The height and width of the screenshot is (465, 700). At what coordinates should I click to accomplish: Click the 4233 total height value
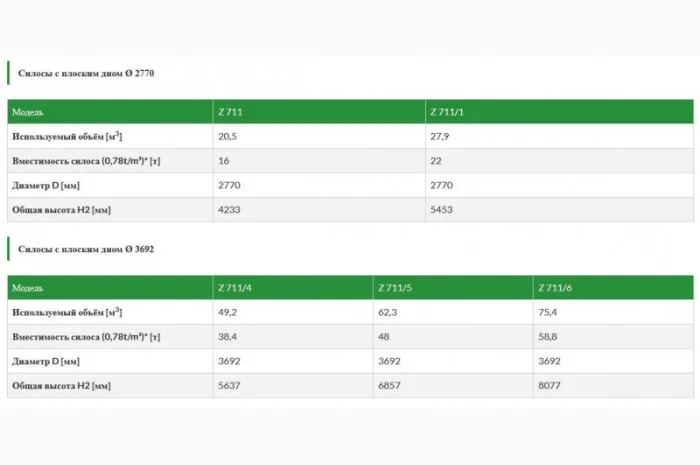coord(230,210)
